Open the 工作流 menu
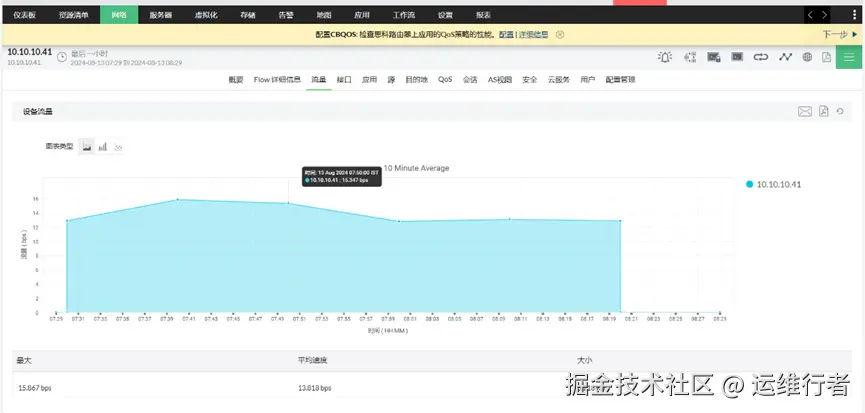Image resolution: width=865 pixels, height=413 pixels. [404, 15]
